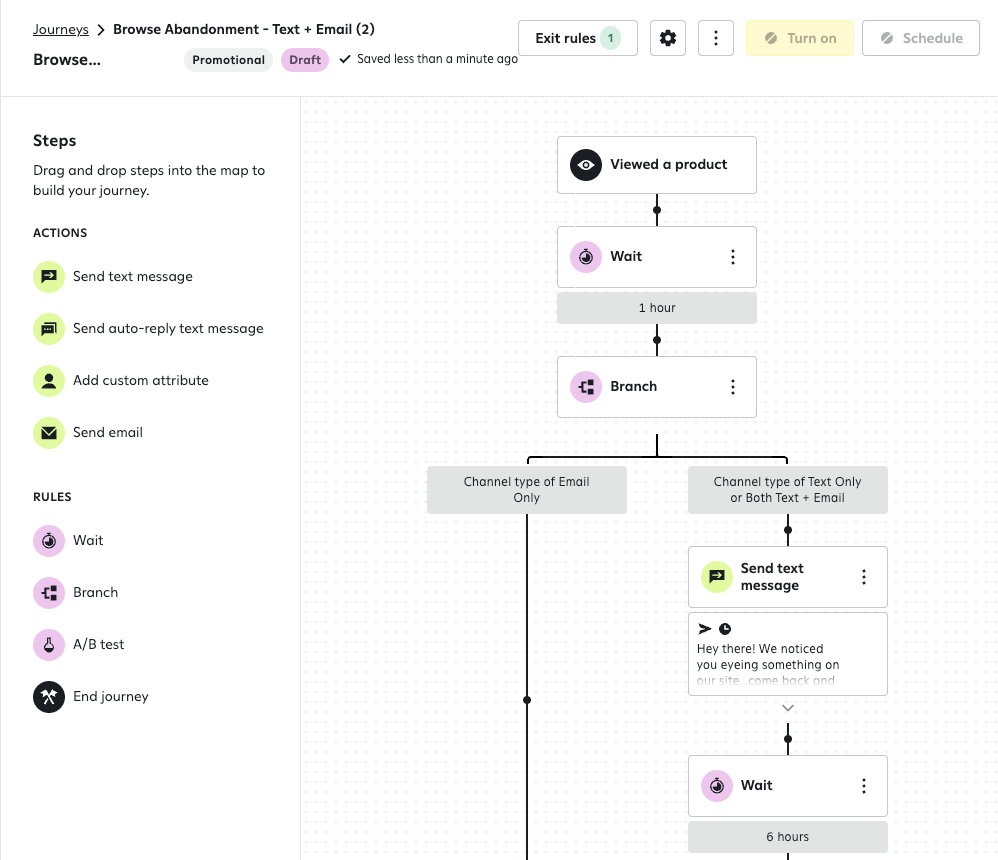This screenshot has height=860, width=998.
Task: Click the Send auto-reply text message label
Action: tap(168, 329)
